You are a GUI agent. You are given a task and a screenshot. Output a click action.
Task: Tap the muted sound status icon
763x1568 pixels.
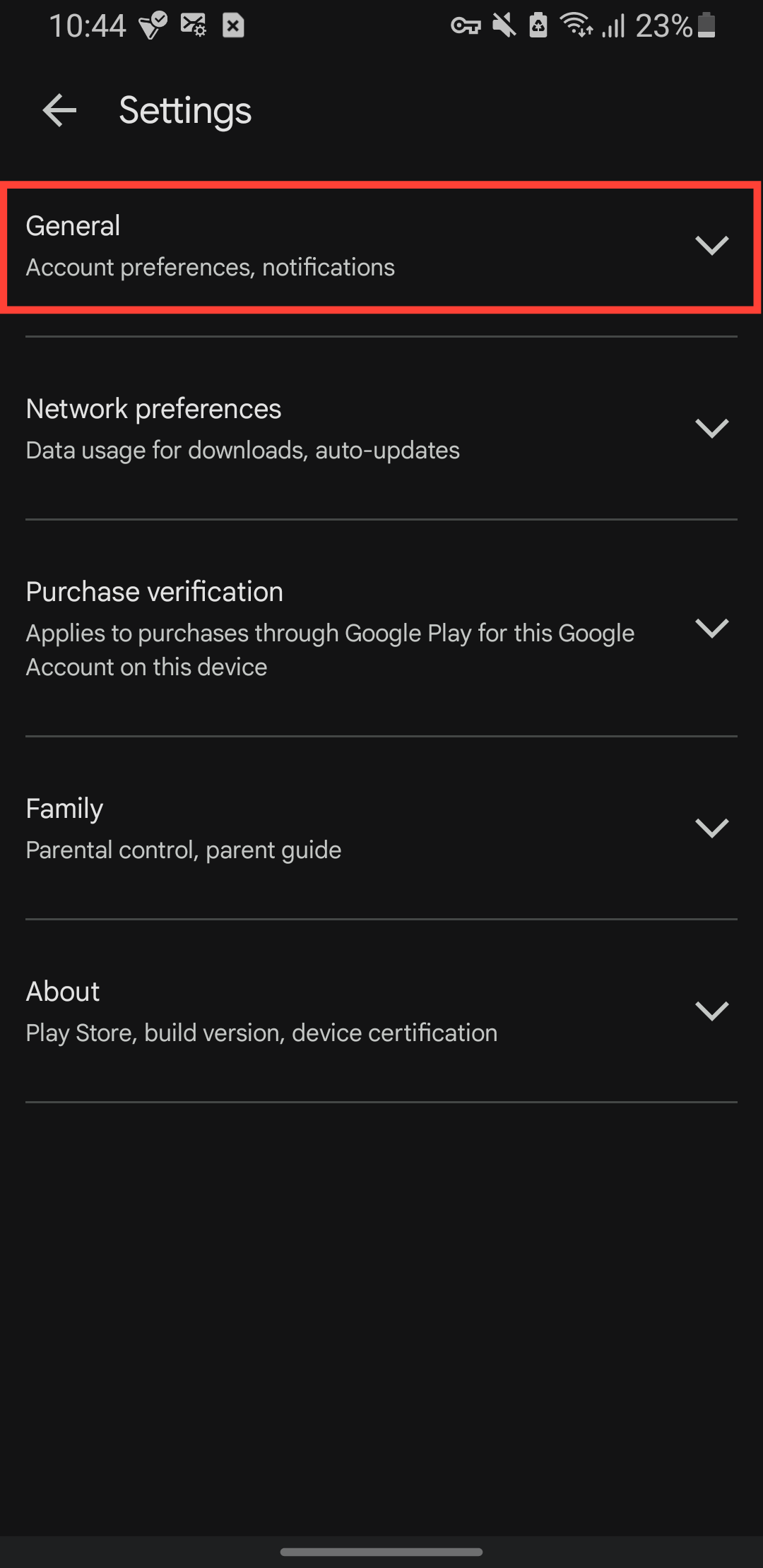click(504, 26)
